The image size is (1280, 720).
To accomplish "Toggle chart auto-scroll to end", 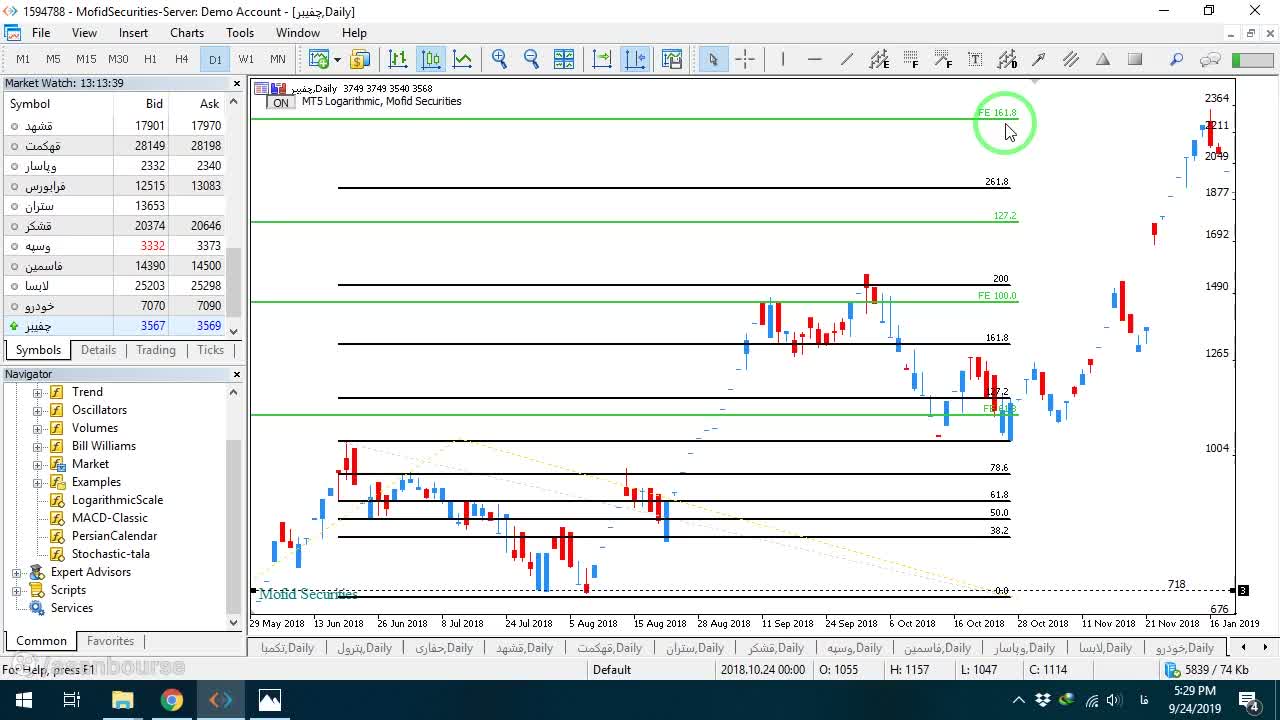I will (602, 59).
